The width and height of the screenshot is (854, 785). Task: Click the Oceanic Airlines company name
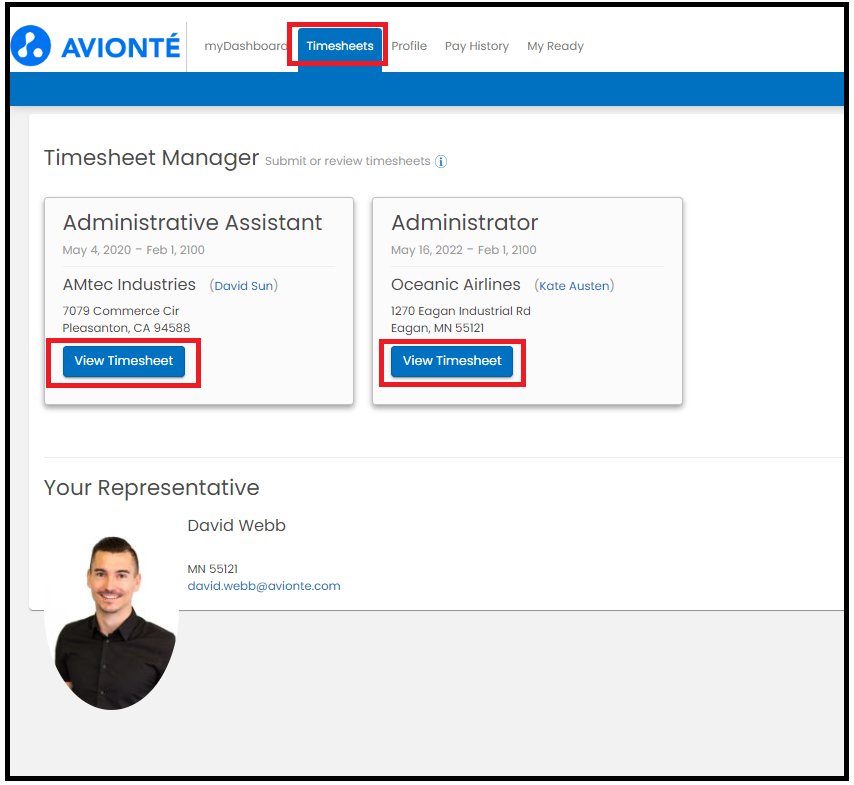click(x=456, y=284)
